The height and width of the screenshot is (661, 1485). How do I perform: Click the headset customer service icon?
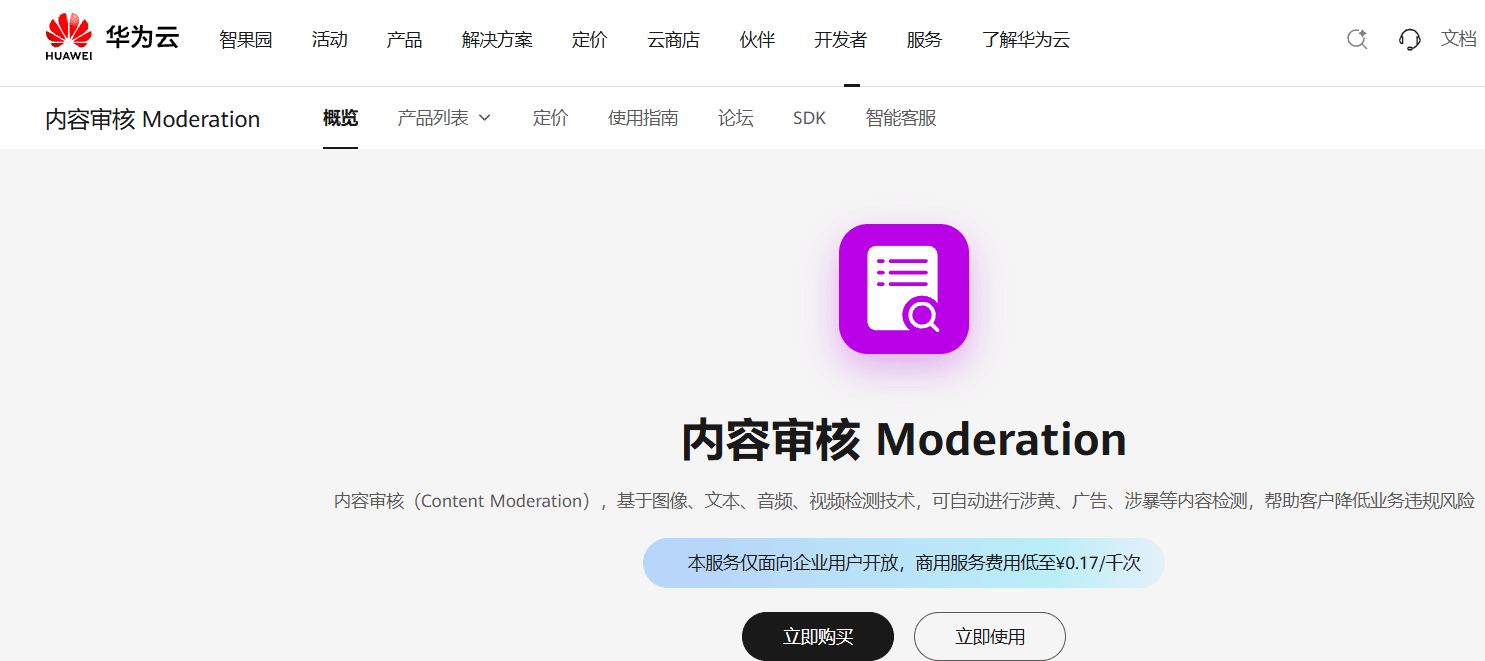point(1410,39)
